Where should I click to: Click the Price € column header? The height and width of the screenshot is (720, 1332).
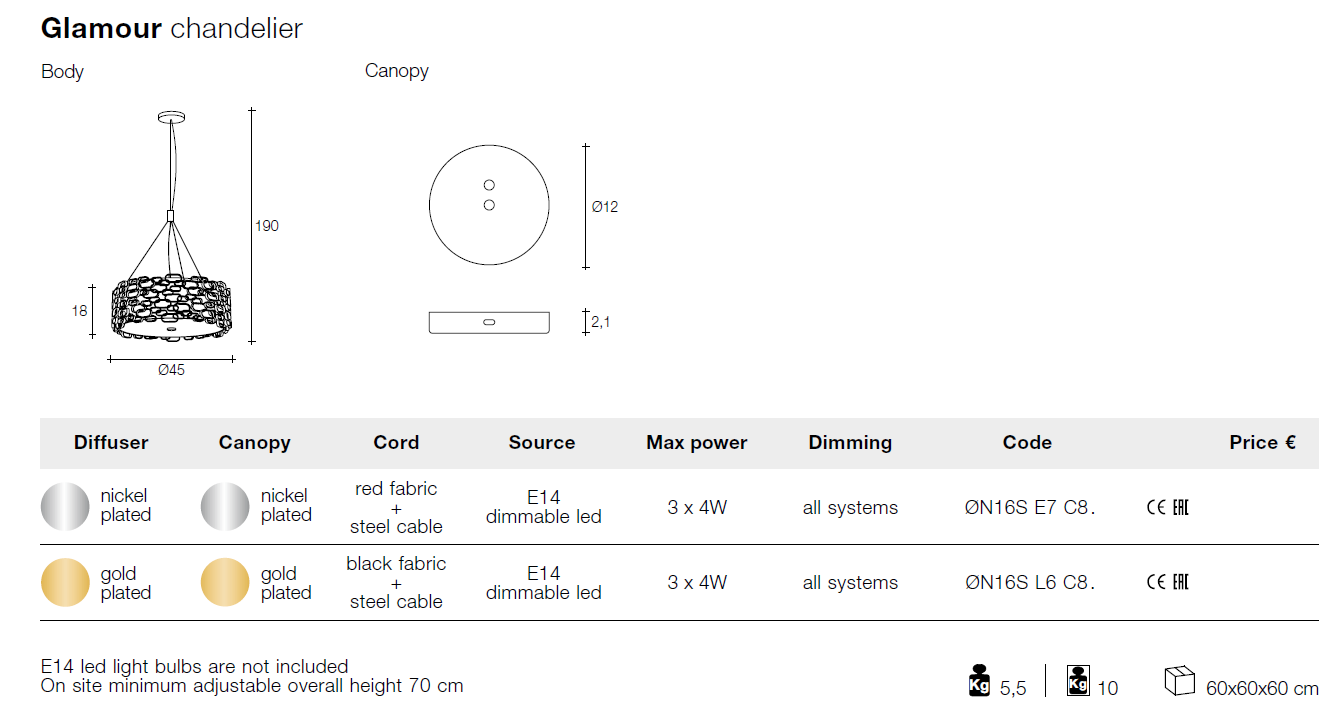(x=1263, y=442)
